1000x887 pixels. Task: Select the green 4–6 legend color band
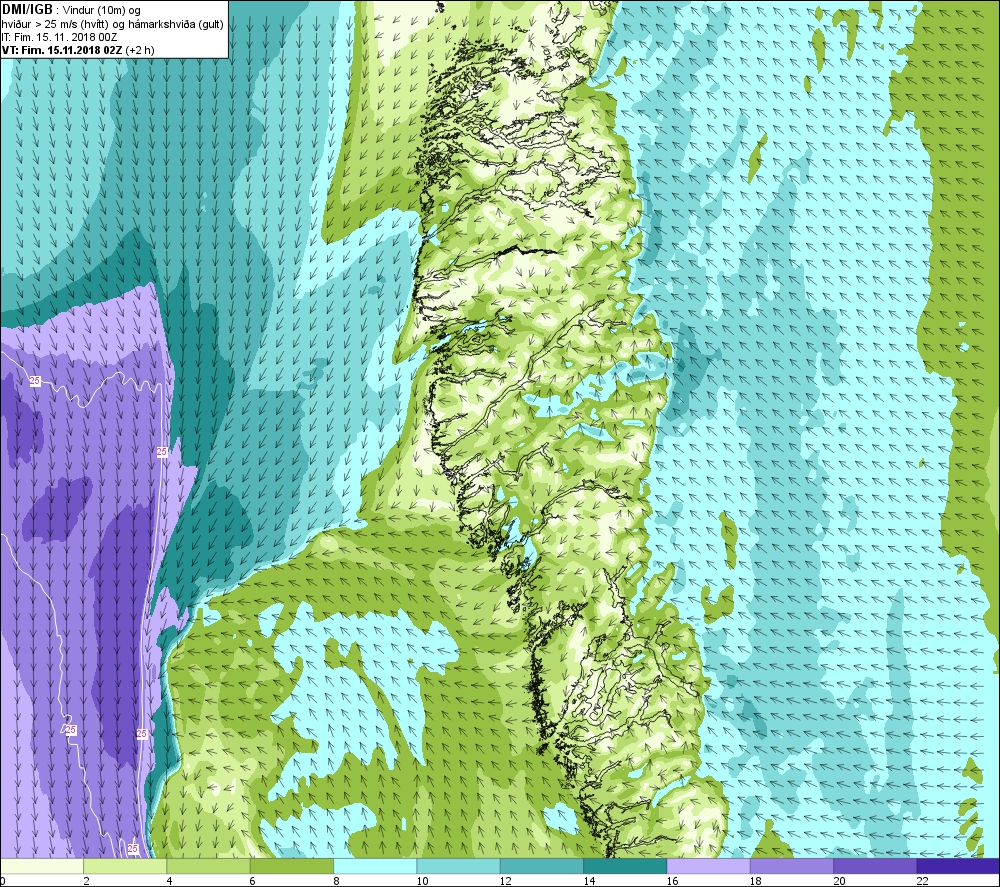tap(209, 866)
